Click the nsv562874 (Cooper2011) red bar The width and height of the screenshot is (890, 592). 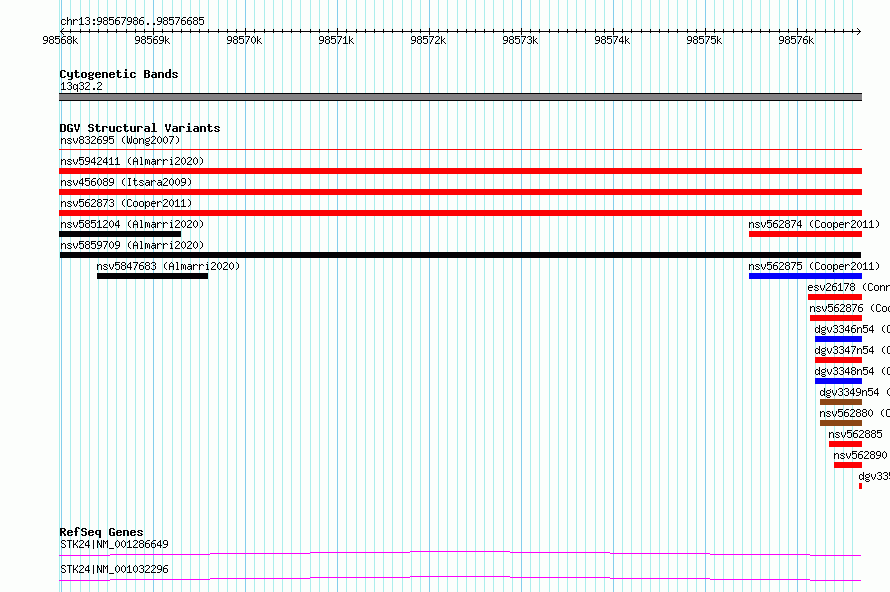pos(805,234)
